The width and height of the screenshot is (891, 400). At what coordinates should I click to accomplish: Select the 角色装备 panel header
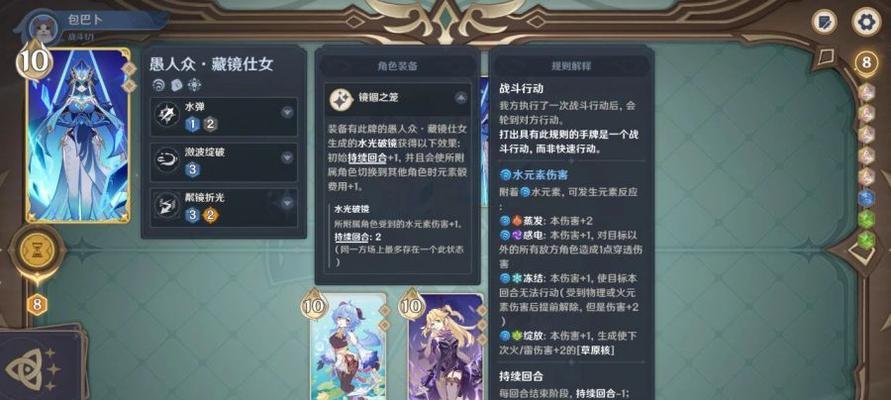tap(397, 66)
